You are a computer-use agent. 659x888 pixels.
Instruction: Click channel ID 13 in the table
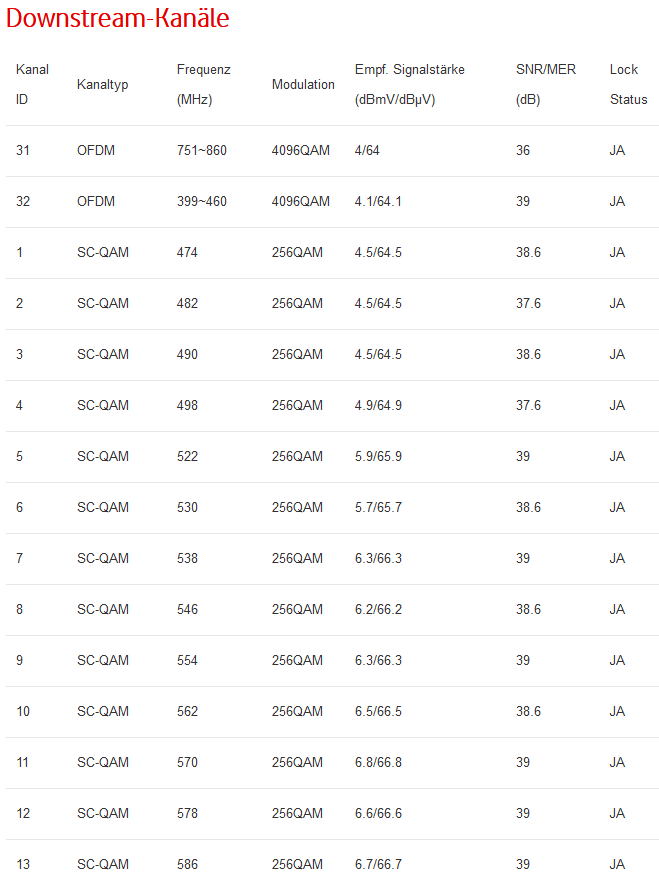point(23,865)
